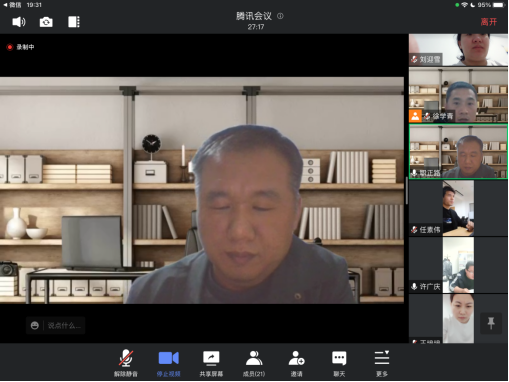
Task: Click the Wi-Fi status icon
Action: click(x=464, y=5)
